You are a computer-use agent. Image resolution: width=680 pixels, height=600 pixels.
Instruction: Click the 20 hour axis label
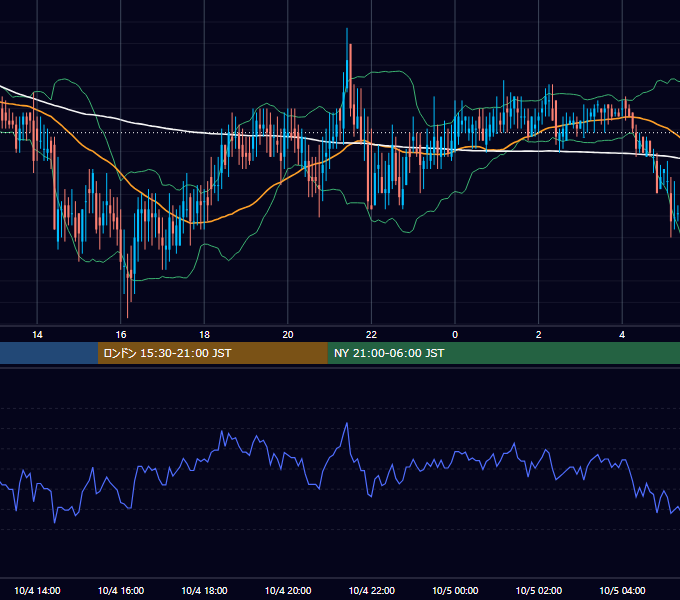click(x=288, y=335)
